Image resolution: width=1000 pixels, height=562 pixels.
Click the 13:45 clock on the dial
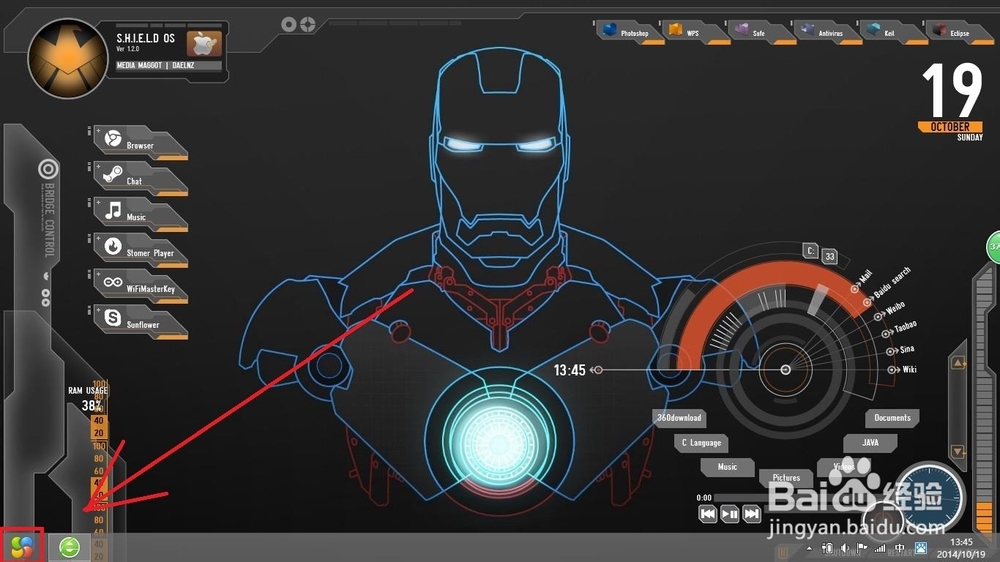[569, 371]
